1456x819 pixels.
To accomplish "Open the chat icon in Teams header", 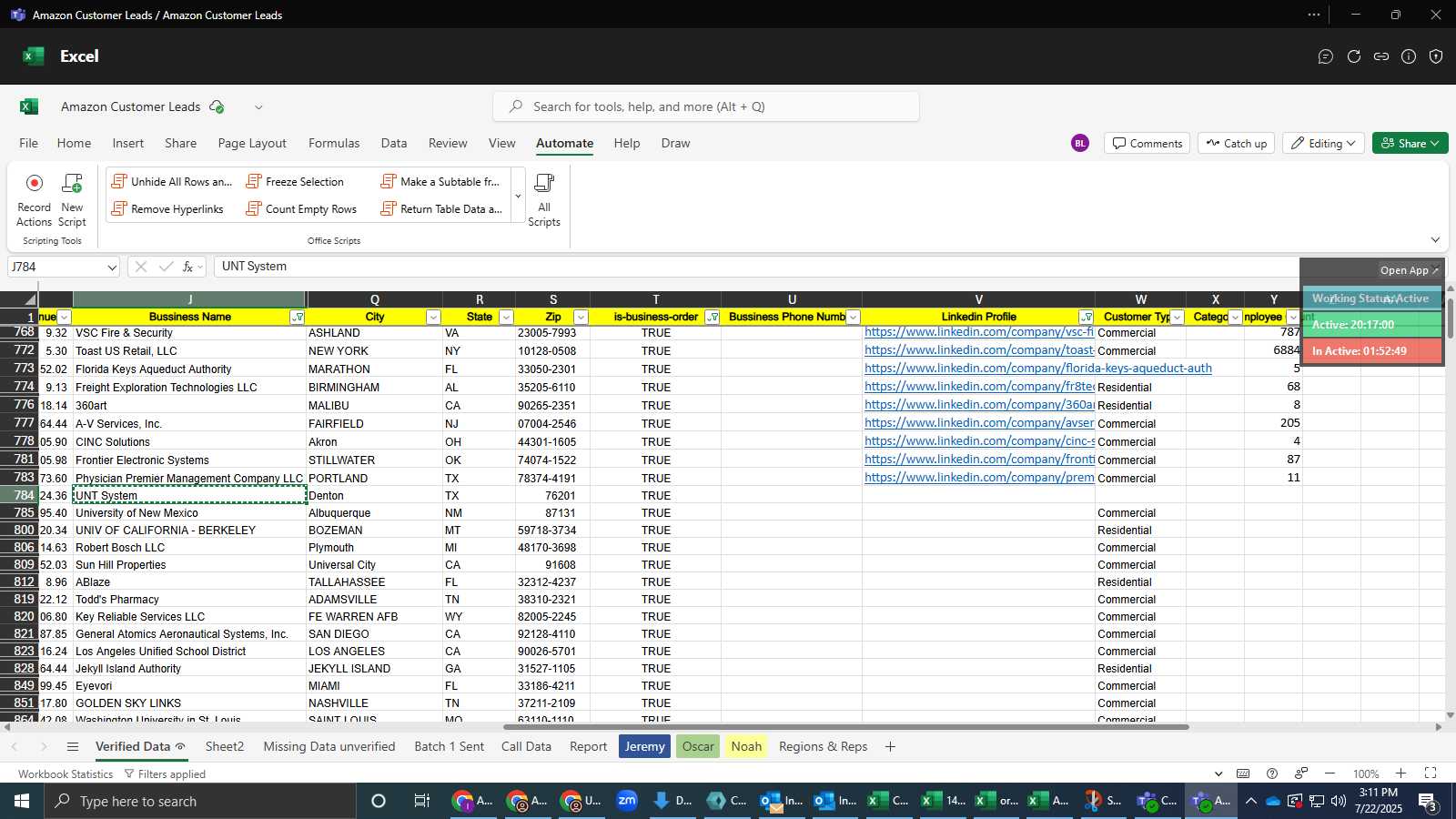I will tap(1326, 56).
